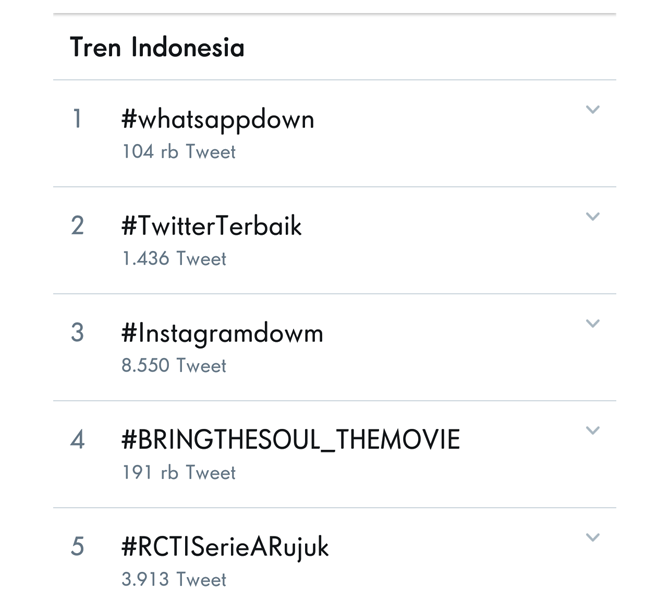Open the chevron for #BRINGTHESOUL_THEMOVIE trend
Image resolution: width=670 pixels, height=610 pixels.
(x=592, y=431)
